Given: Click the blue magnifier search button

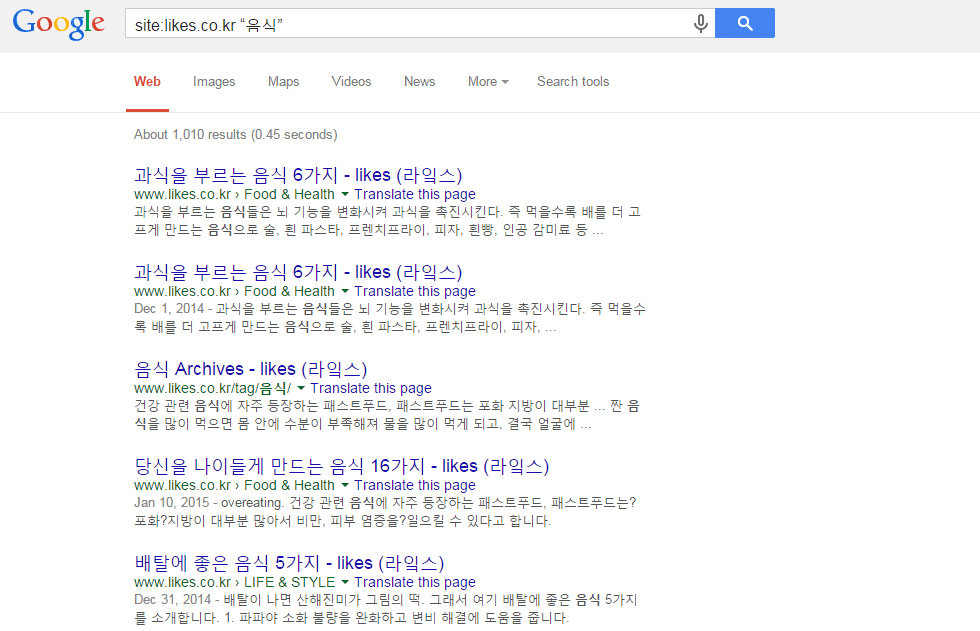Looking at the screenshot, I should pyautogui.click(x=744, y=23).
